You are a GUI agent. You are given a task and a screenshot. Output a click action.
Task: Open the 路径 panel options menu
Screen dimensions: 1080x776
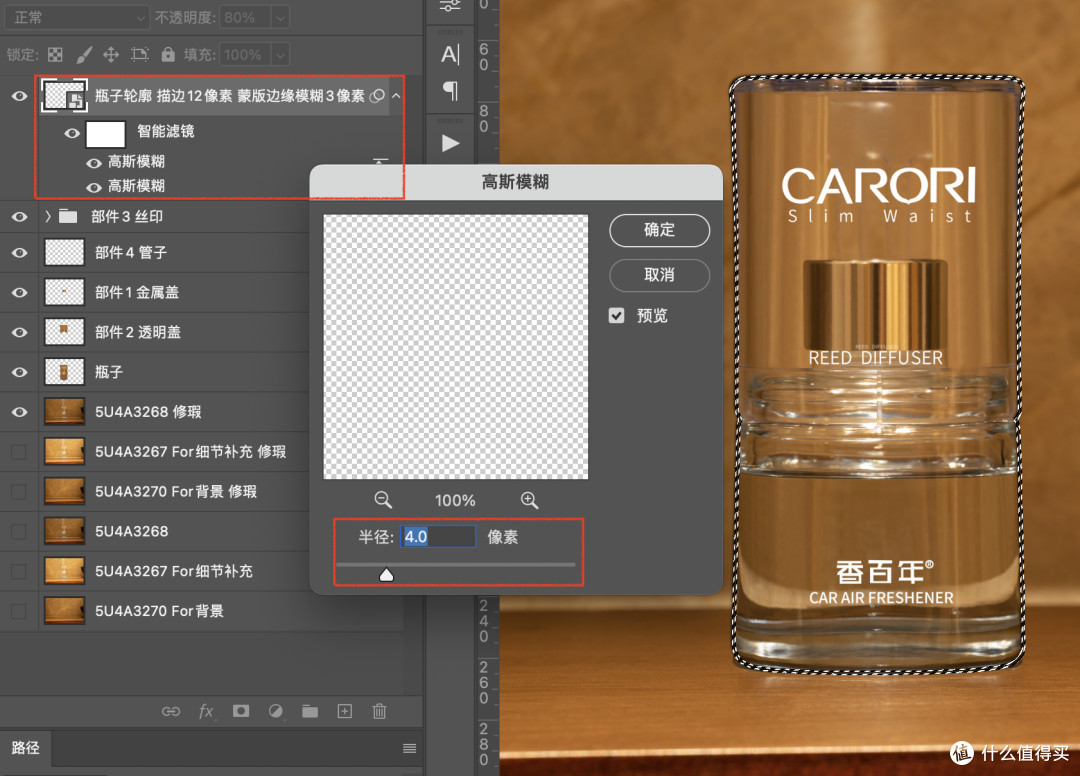409,748
